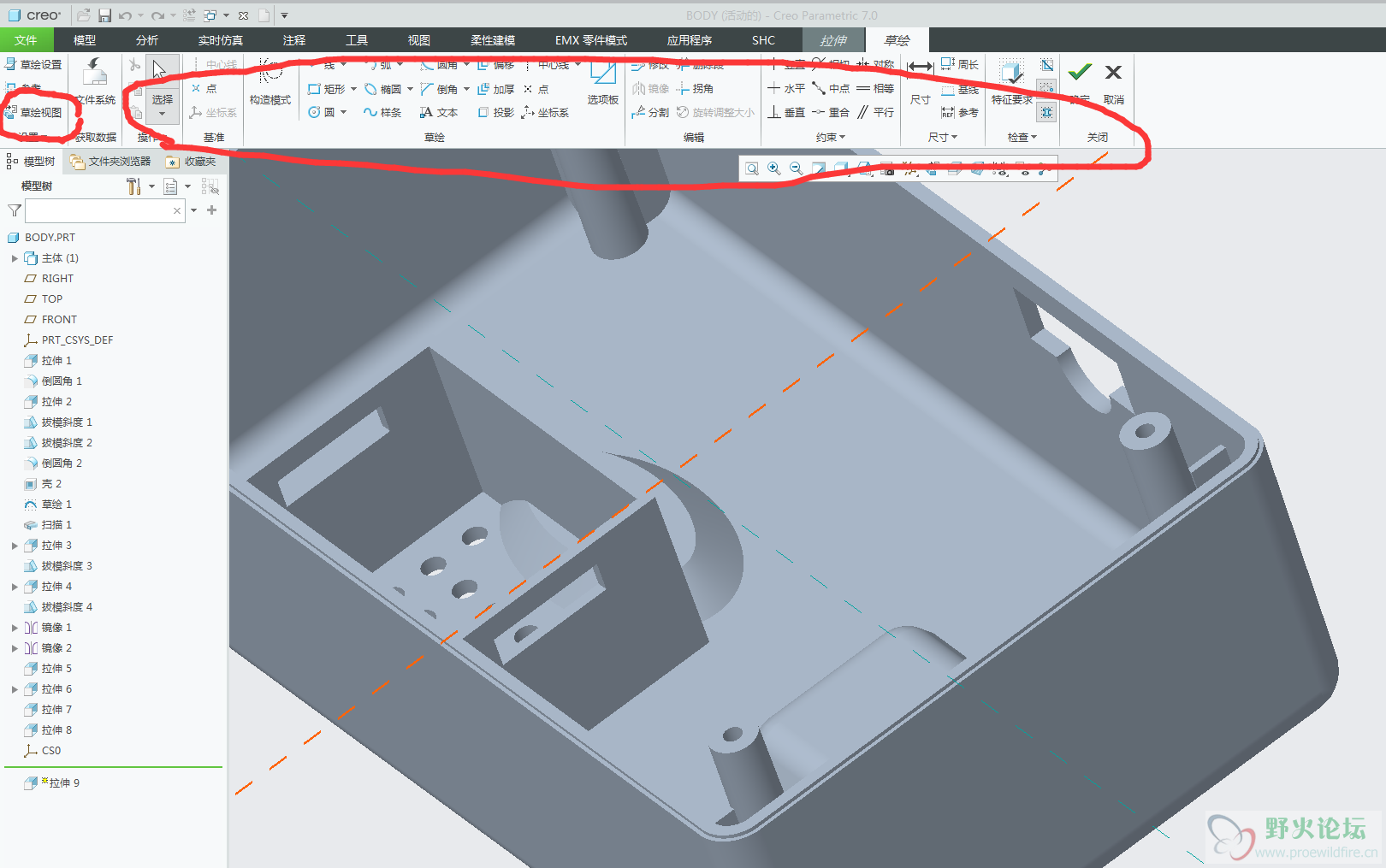Click the Save icon in quick access toolbar
Screen dimensions: 1386x868
click(104, 15)
